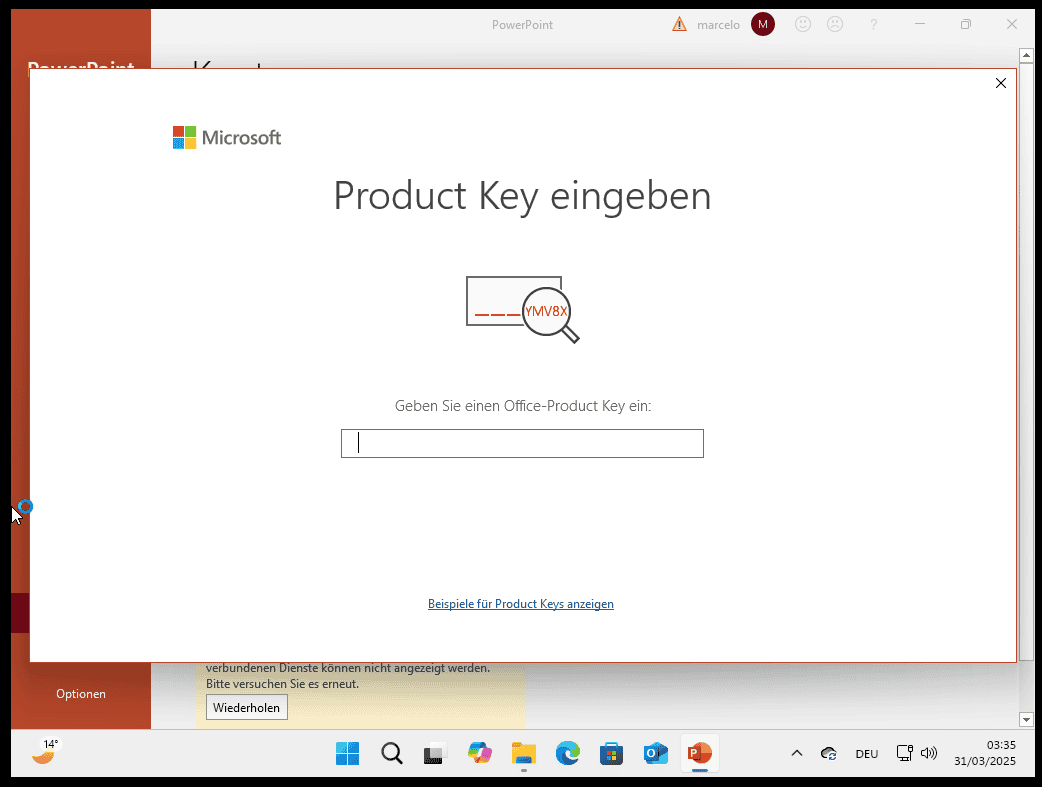1042x787 pixels.
Task: Launch Outlook from the taskbar
Action: tap(655, 753)
